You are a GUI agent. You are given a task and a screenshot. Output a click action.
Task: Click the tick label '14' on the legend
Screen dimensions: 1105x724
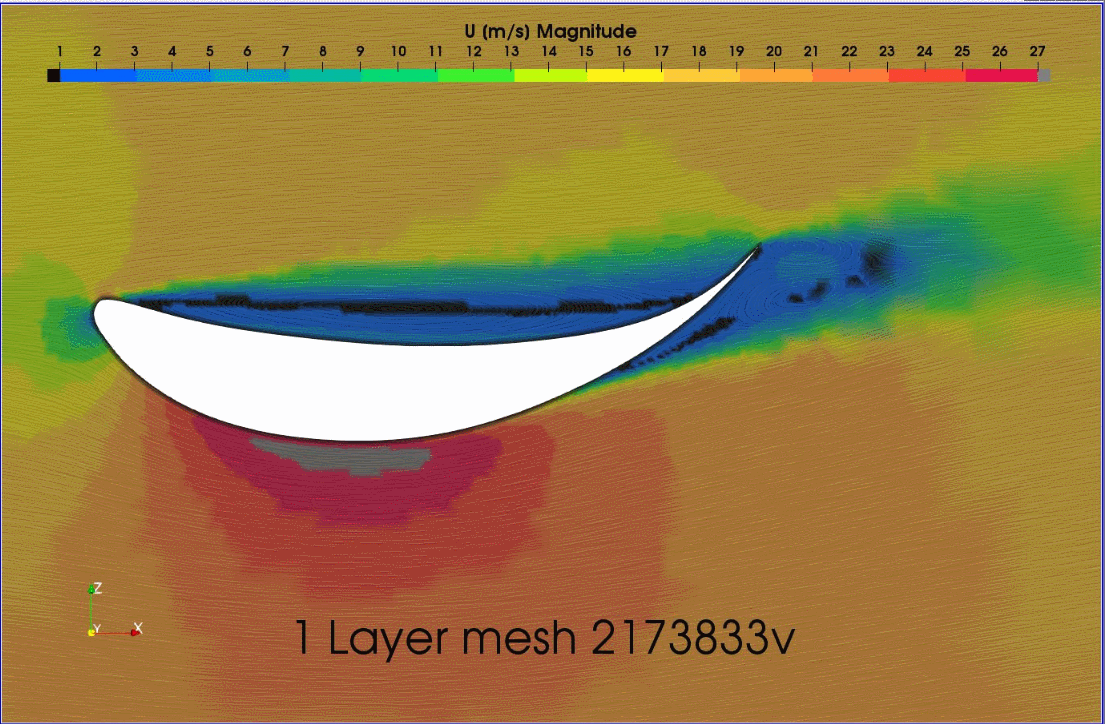[x=549, y=51]
